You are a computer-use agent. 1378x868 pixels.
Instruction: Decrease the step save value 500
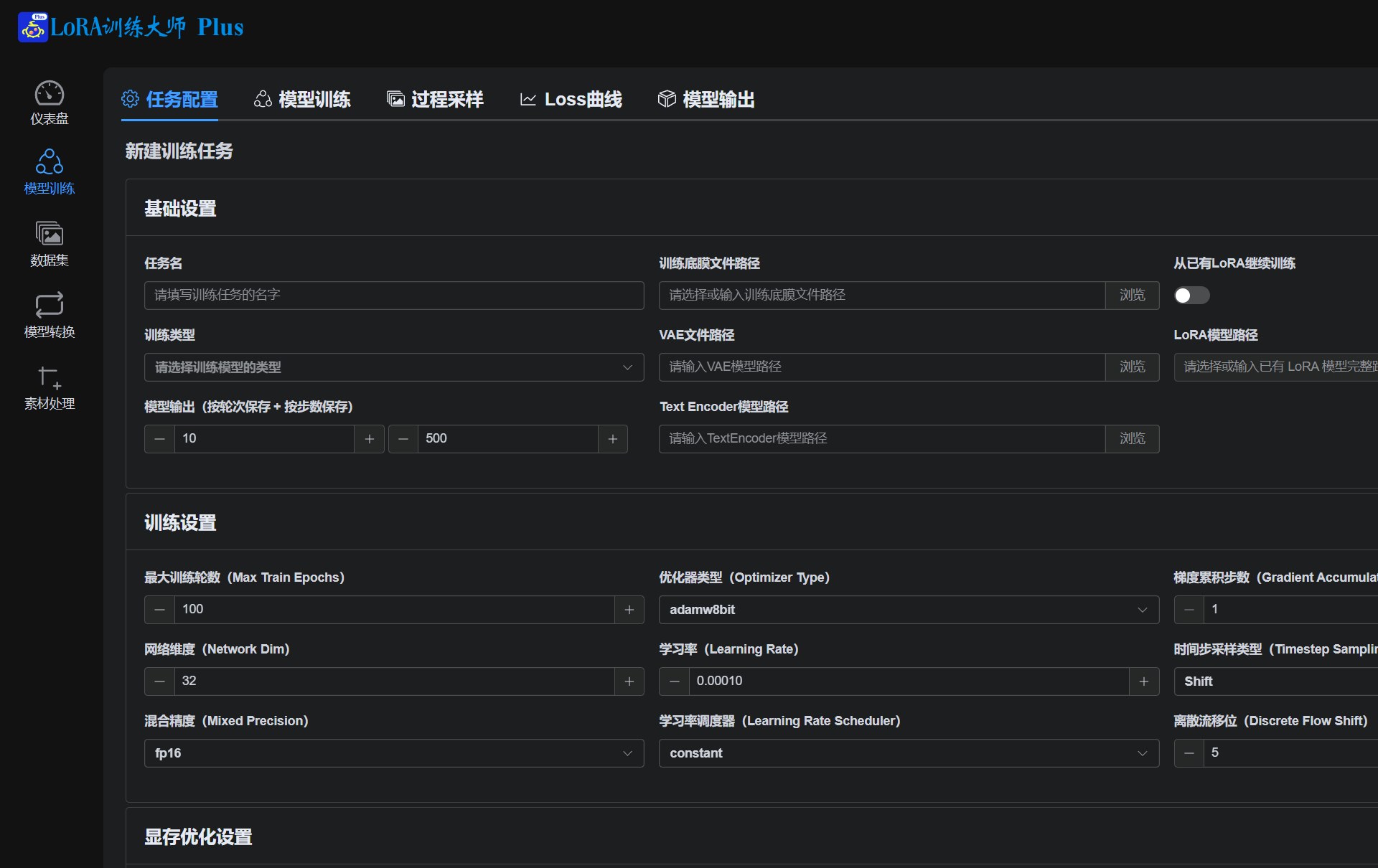pos(403,439)
